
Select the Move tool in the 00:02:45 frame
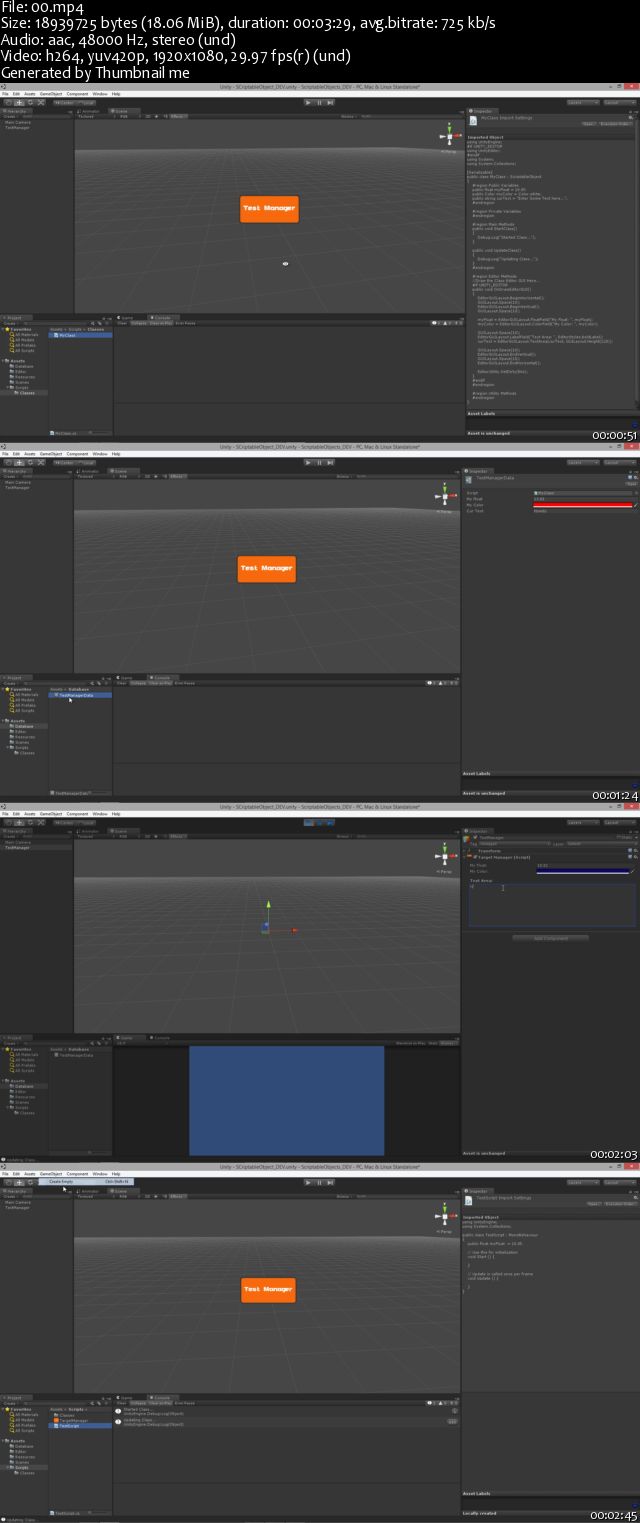[18, 1182]
